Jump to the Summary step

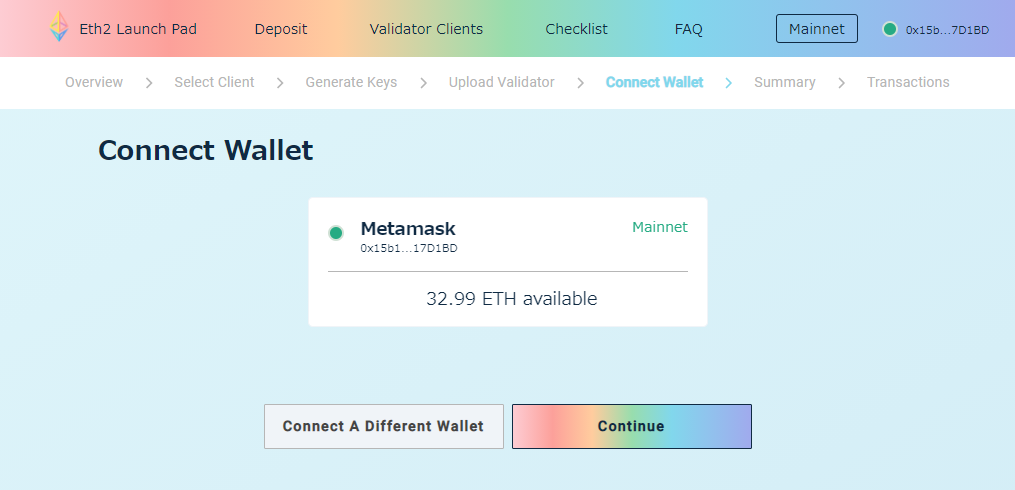(x=785, y=82)
